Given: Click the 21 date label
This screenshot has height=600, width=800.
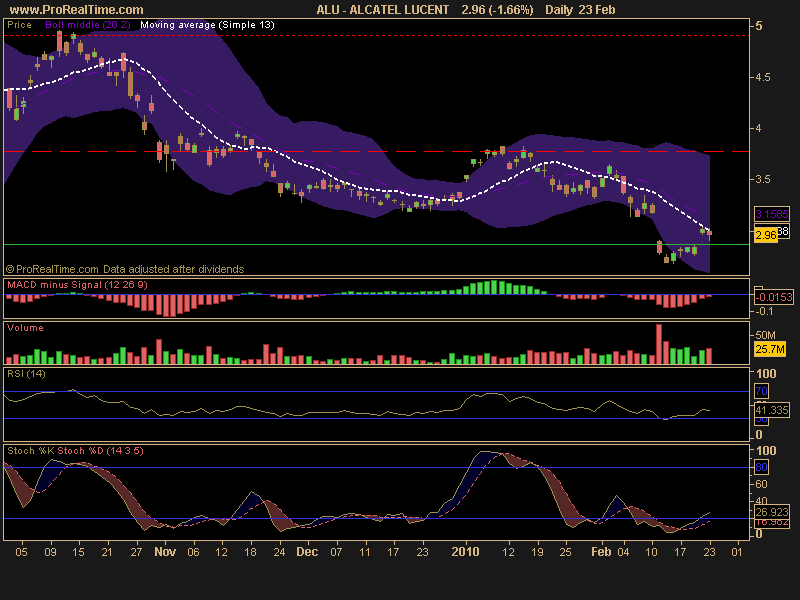Looking at the screenshot, I should click(107, 552).
